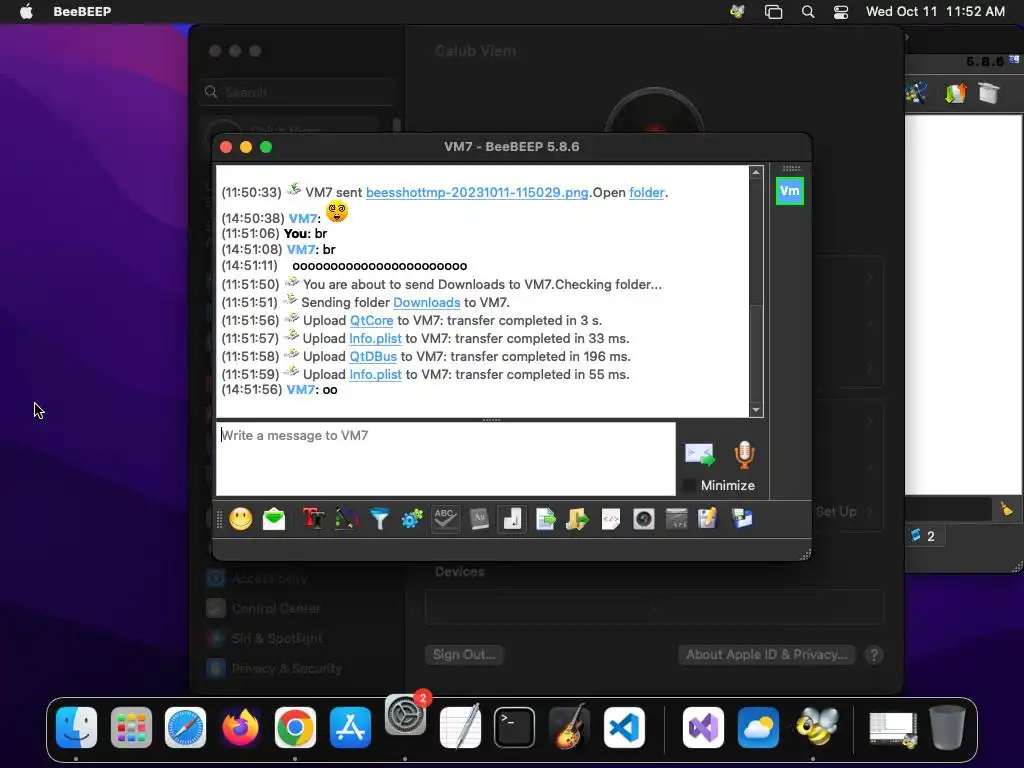Click the chat scrollbar up arrow
Viewport: 1024px width, 768px height.
click(x=756, y=172)
